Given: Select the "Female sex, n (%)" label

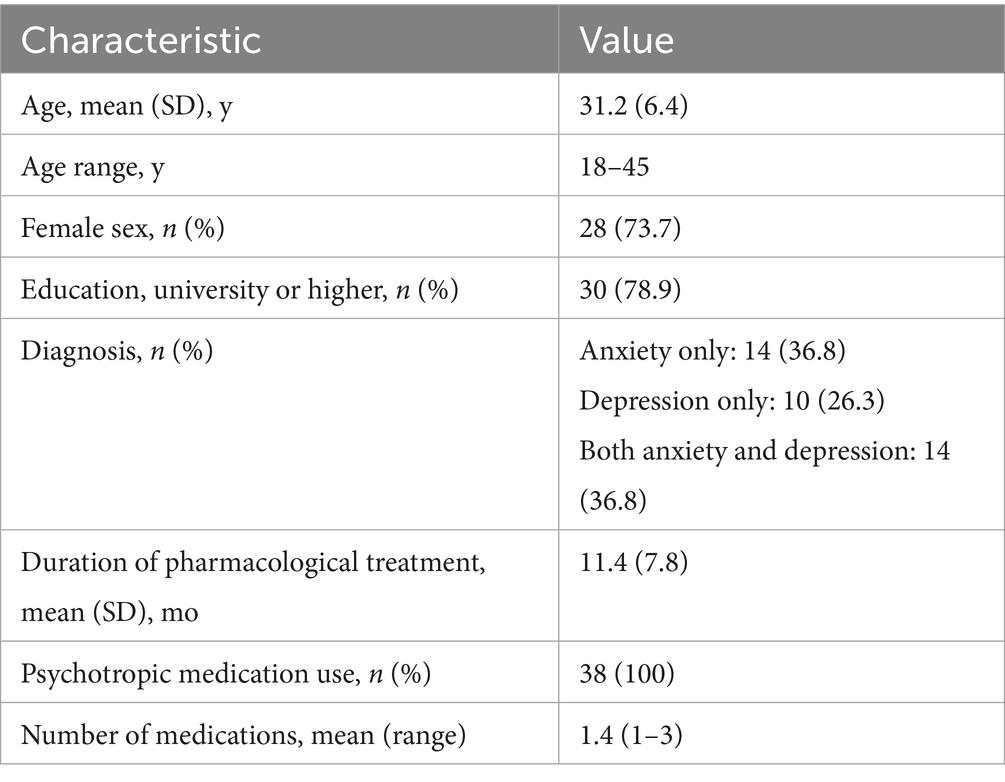Looking at the screenshot, I should [123, 227].
